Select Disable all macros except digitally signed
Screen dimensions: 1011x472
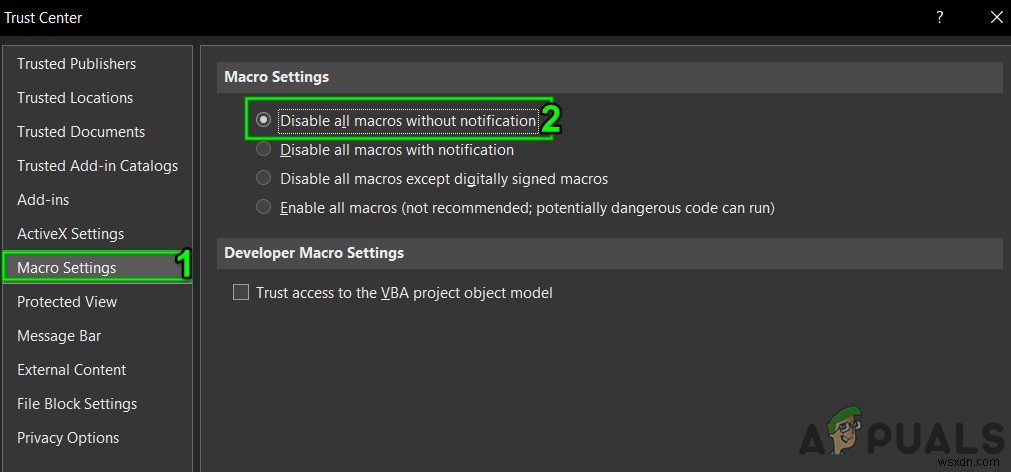[x=263, y=178]
